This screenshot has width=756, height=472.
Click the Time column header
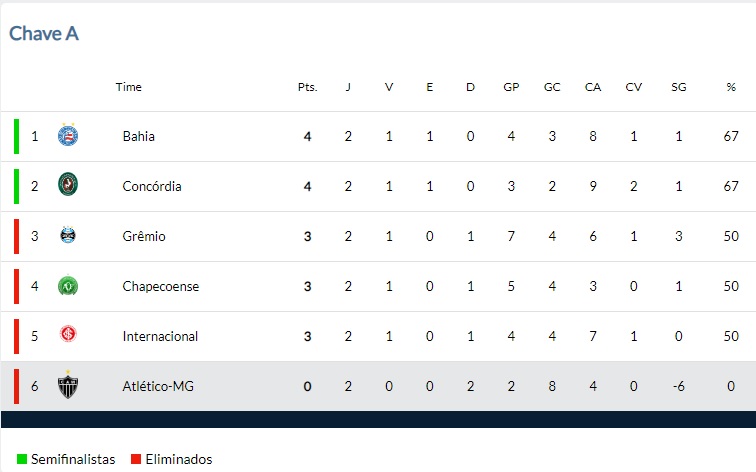coord(129,87)
